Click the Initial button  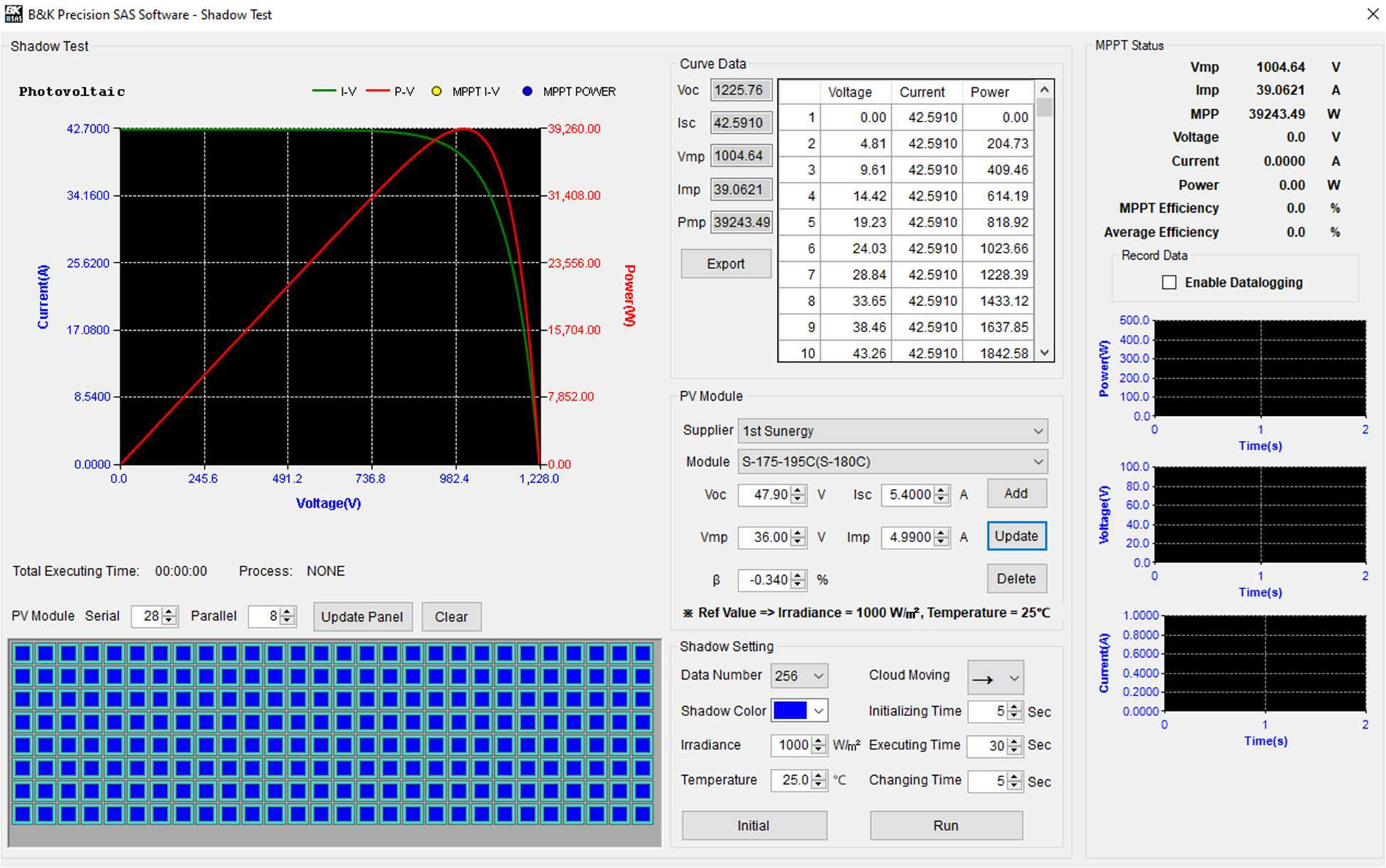coord(754,825)
